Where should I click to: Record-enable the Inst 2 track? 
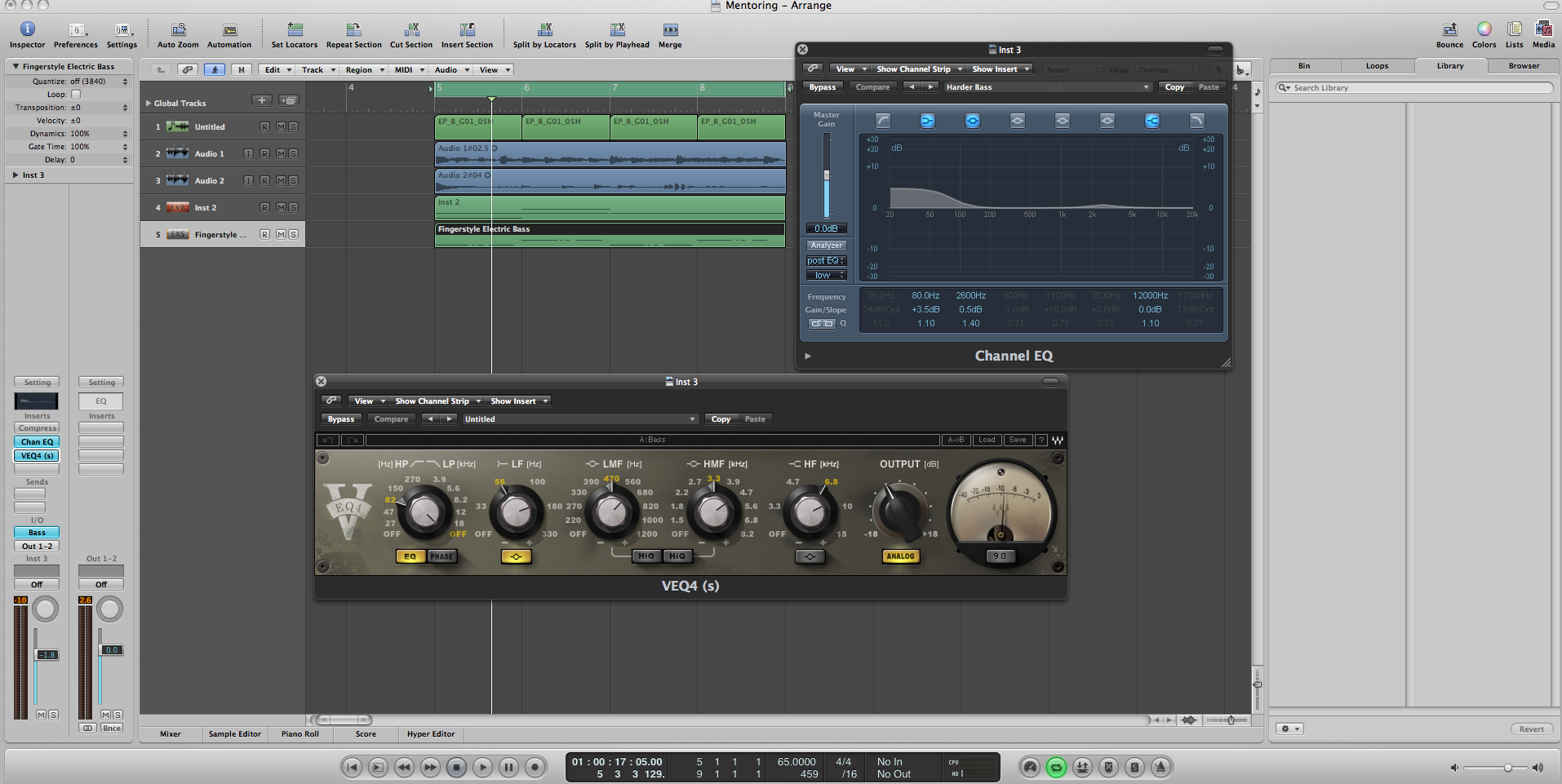264,207
